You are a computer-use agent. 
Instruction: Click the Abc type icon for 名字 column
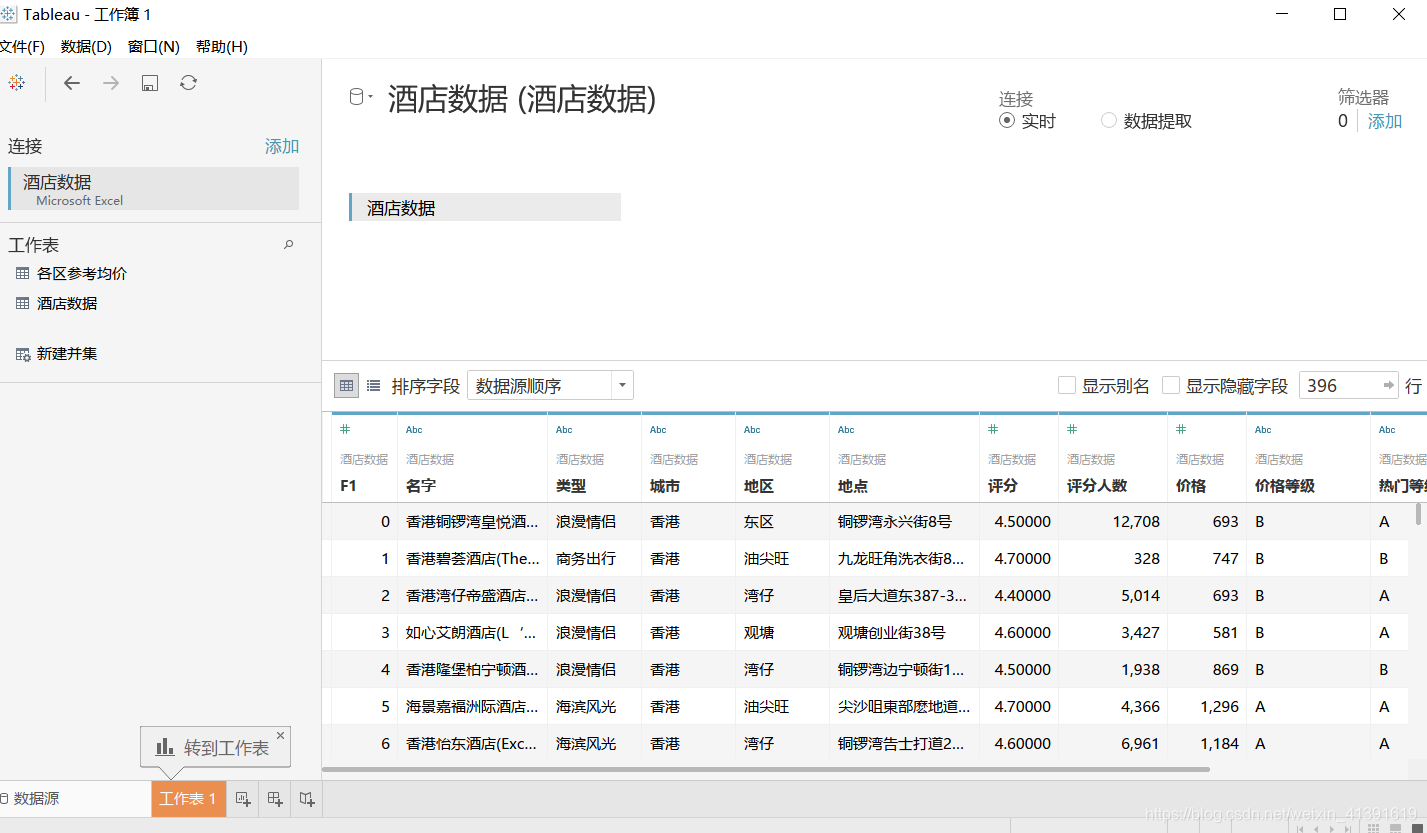coord(414,430)
